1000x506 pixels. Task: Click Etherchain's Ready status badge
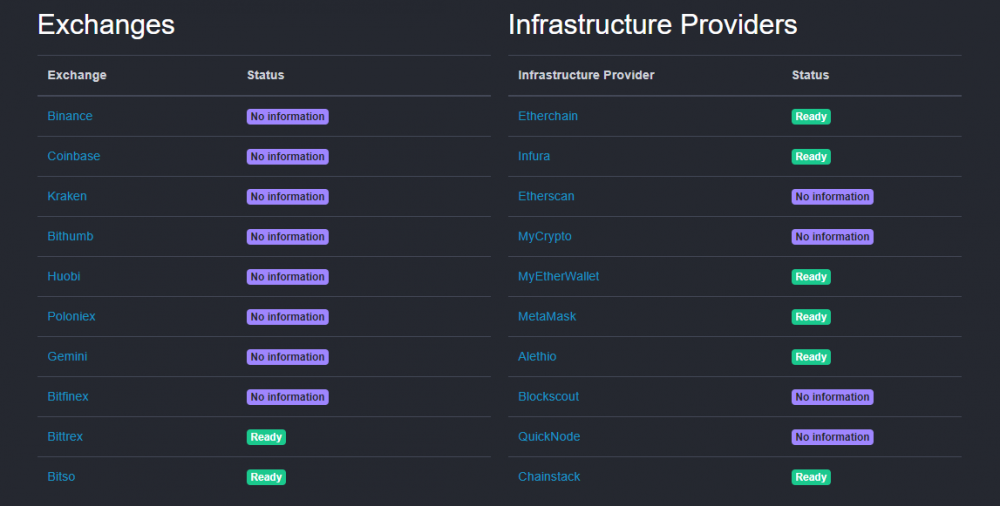(811, 117)
